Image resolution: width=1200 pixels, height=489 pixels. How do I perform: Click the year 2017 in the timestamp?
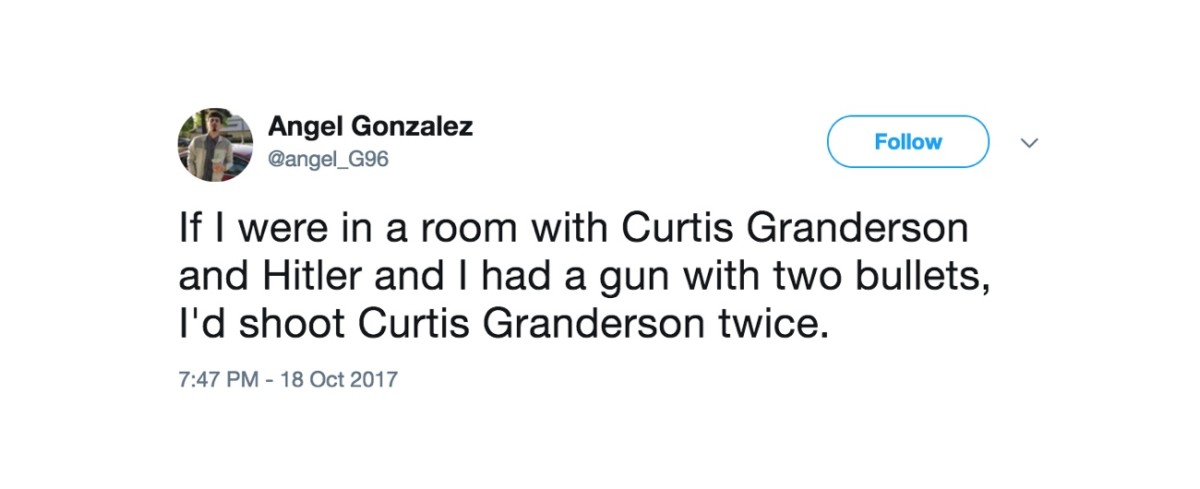(x=375, y=380)
